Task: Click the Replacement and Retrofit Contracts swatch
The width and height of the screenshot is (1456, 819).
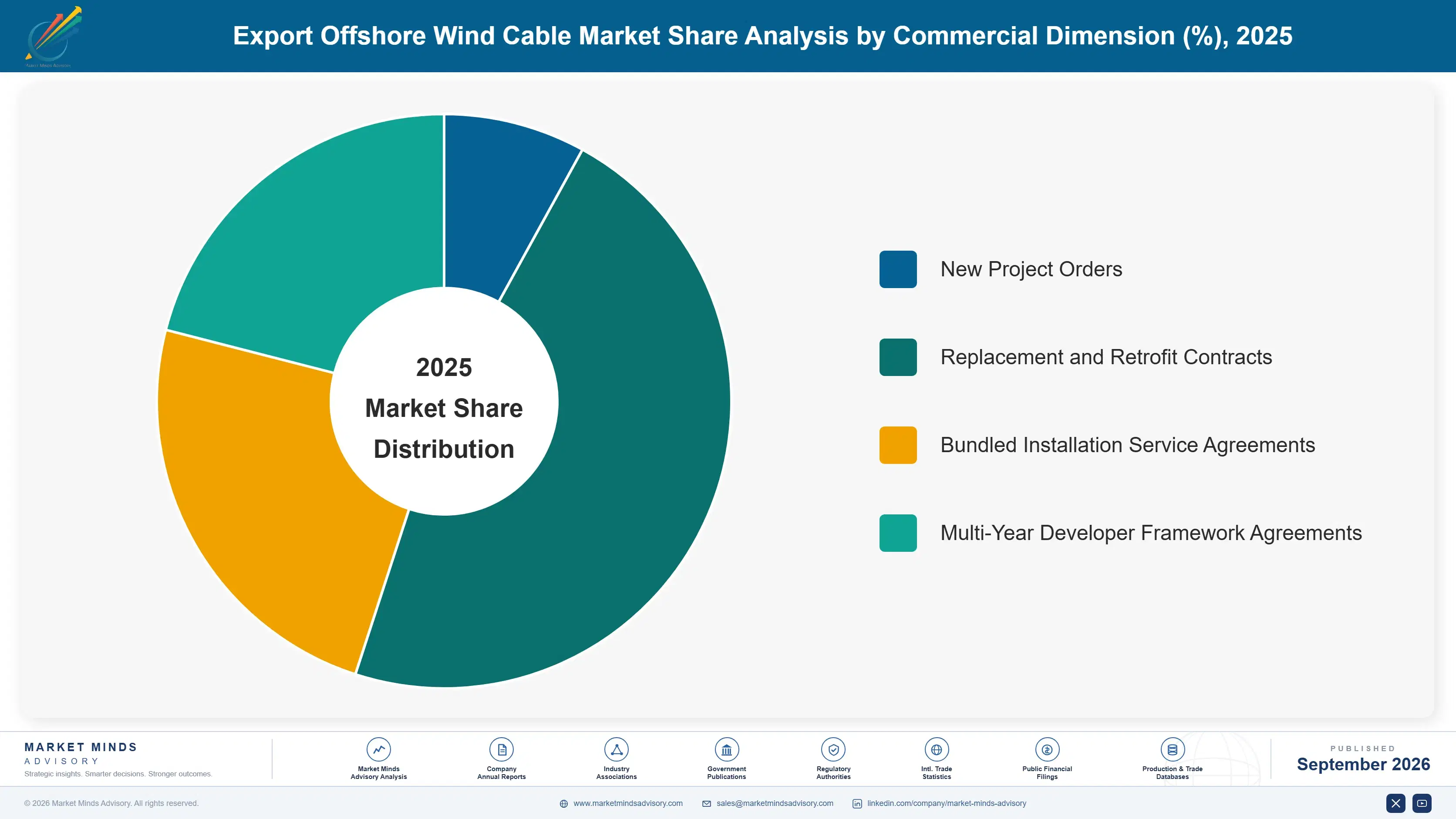Action: pyautogui.click(x=897, y=357)
